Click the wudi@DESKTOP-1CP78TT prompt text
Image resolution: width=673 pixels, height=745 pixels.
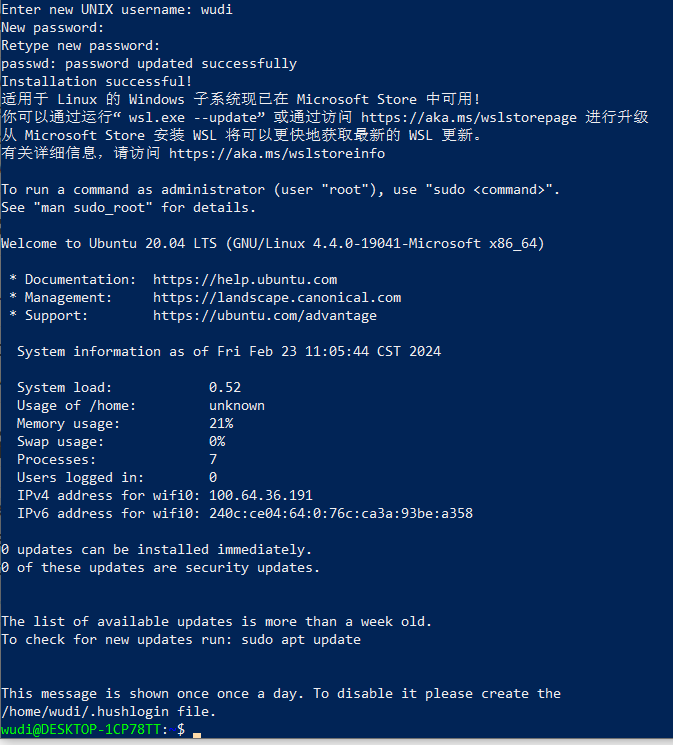pyautogui.click(x=84, y=730)
